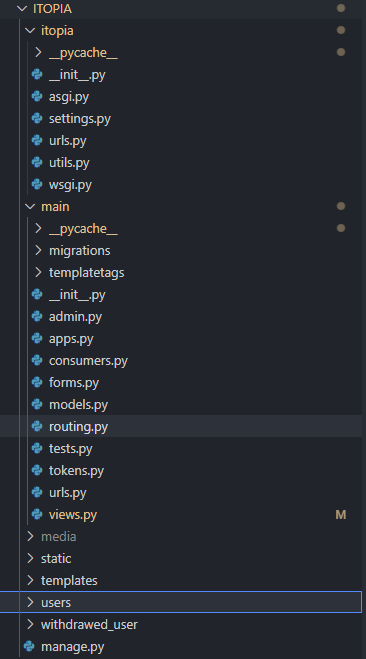Click Python icon of itopia __init__.py
This screenshot has height=659, width=366.
point(37,75)
